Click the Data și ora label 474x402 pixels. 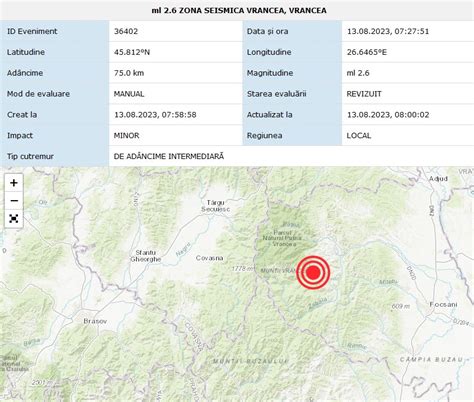click(268, 31)
